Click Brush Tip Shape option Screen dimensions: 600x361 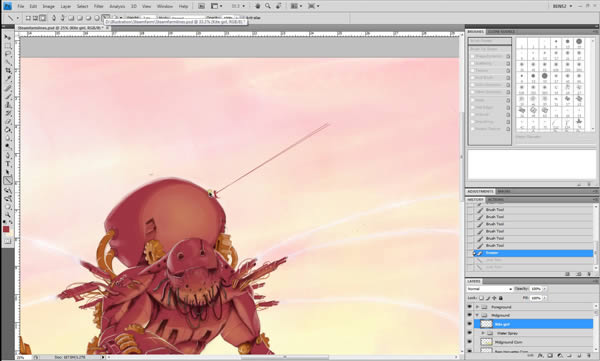[x=489, y=49]
